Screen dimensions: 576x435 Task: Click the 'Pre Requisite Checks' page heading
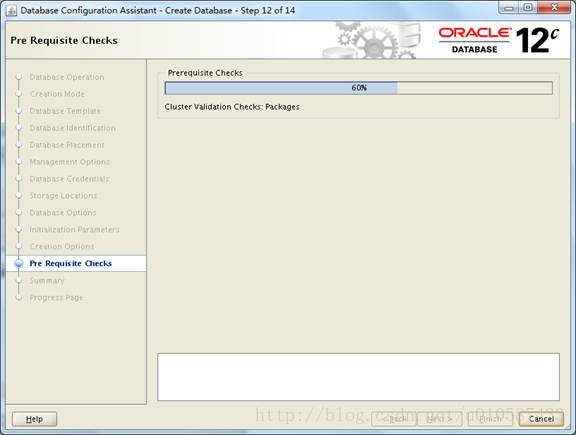point(64,40)
